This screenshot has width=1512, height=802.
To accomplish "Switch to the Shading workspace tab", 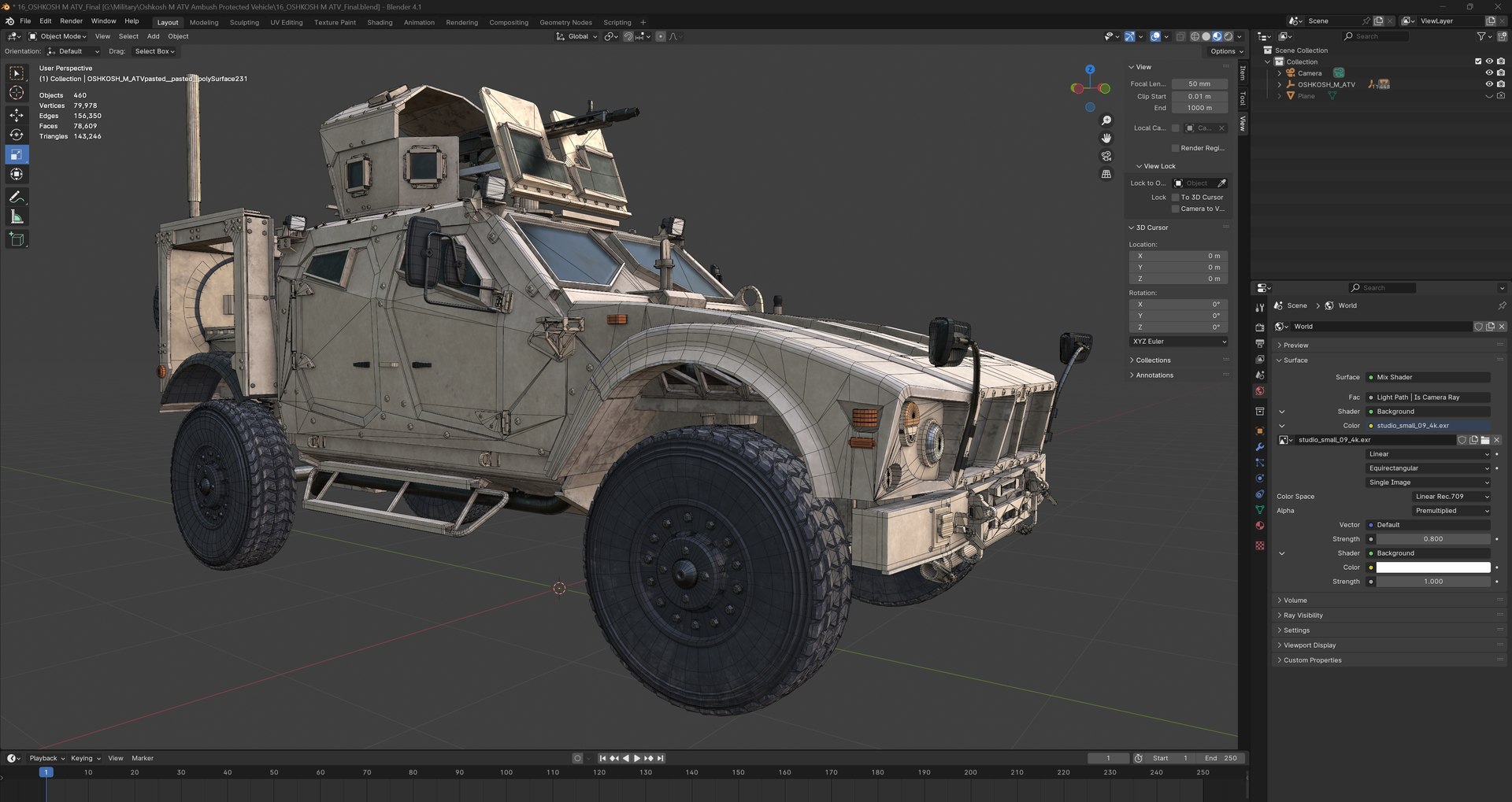I will coord(380,22).
